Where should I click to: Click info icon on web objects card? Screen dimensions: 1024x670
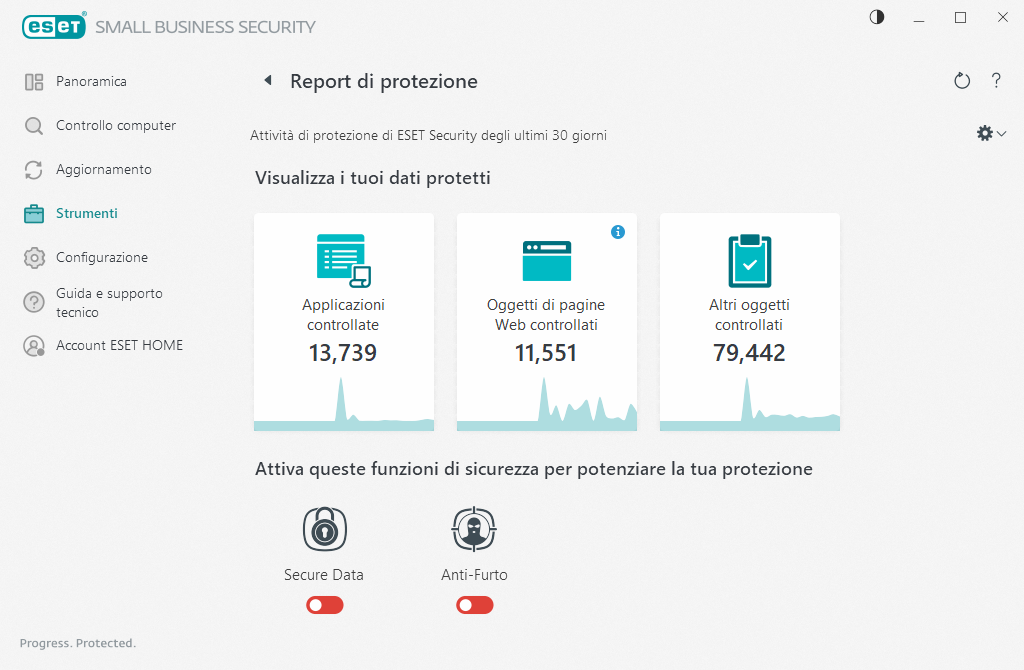(x=618, y=232)
